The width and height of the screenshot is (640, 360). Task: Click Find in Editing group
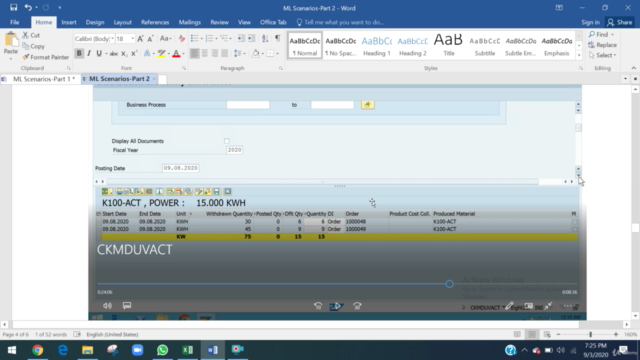pos(602,35)
